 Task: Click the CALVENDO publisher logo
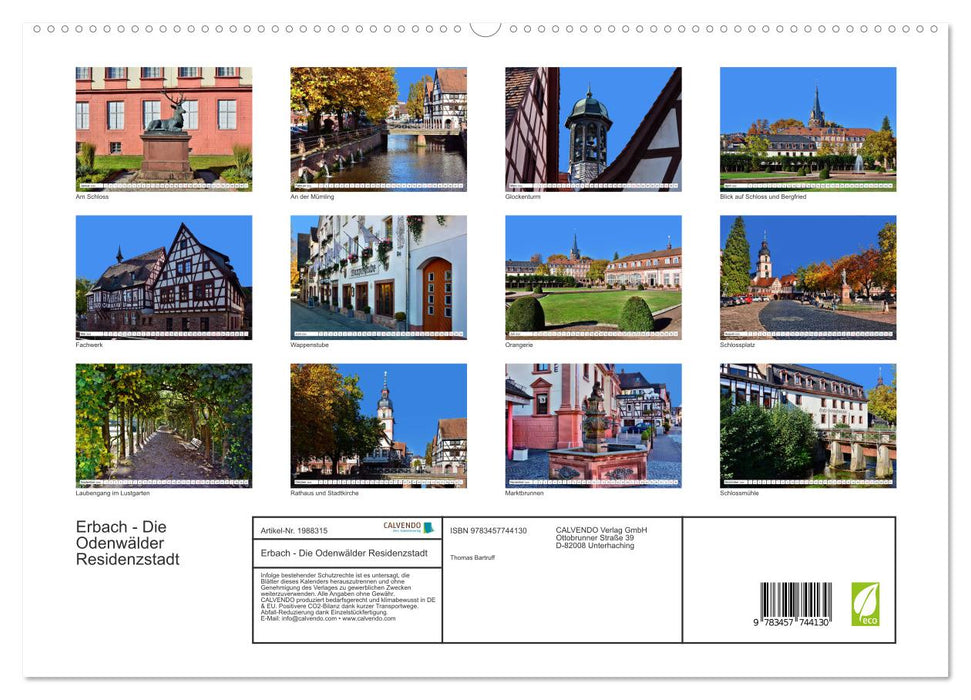[x=408, y=528]
